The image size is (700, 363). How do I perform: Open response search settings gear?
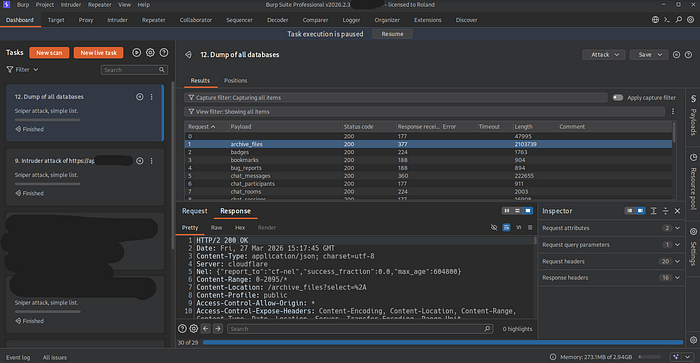click(x=194, y=329)
